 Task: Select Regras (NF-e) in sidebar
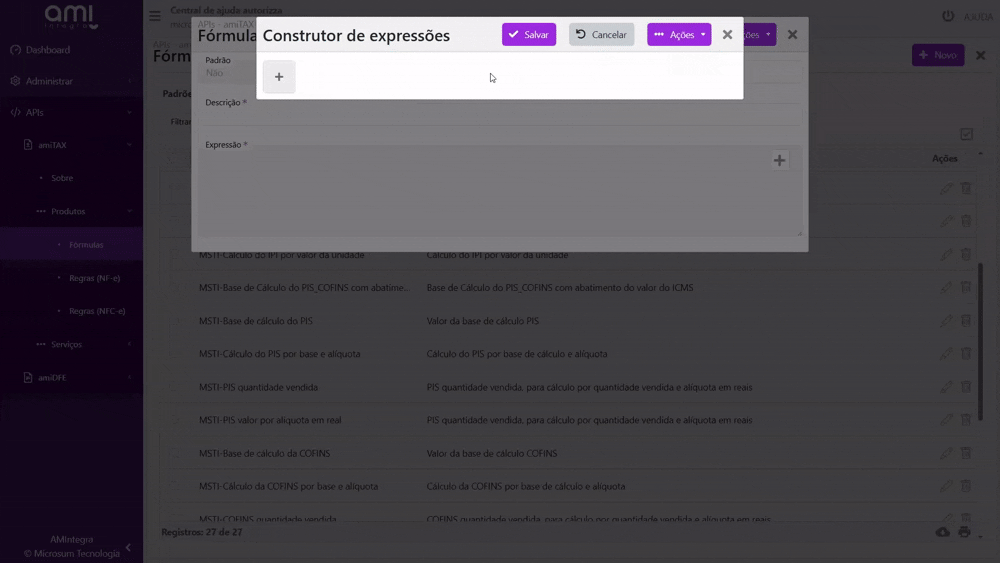(x=94, y=278)
